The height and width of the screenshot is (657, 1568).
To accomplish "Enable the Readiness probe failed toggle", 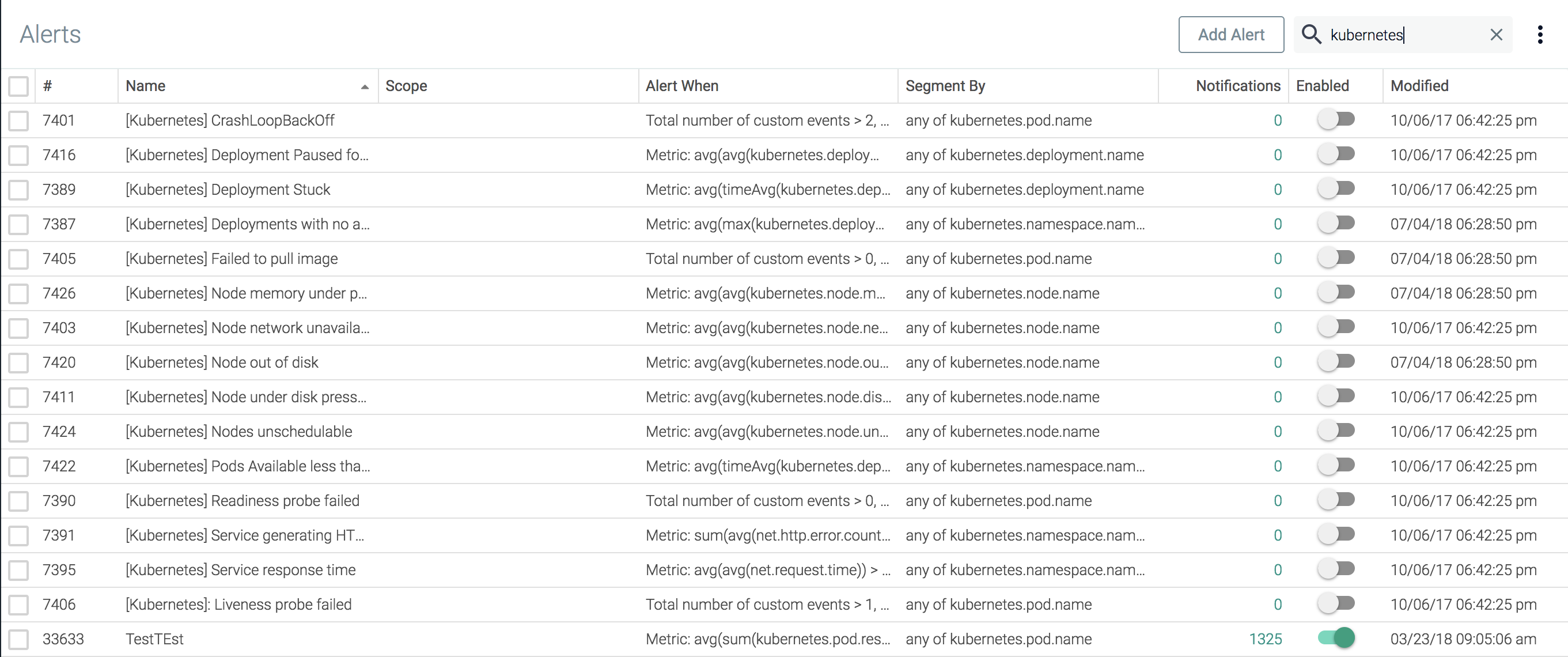I will coord(1335,499).
